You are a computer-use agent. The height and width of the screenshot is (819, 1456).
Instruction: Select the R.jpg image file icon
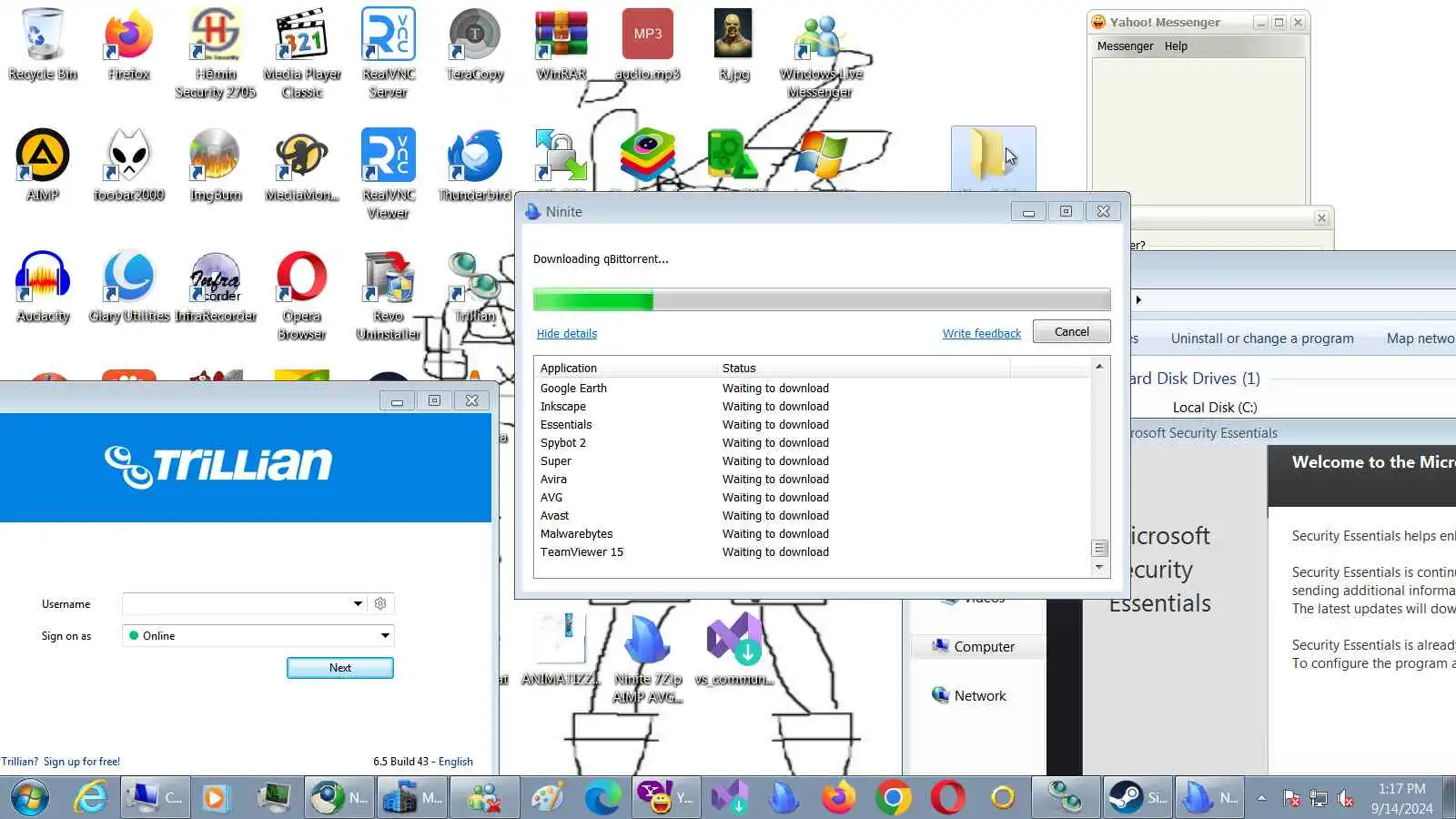click(733, 45)
